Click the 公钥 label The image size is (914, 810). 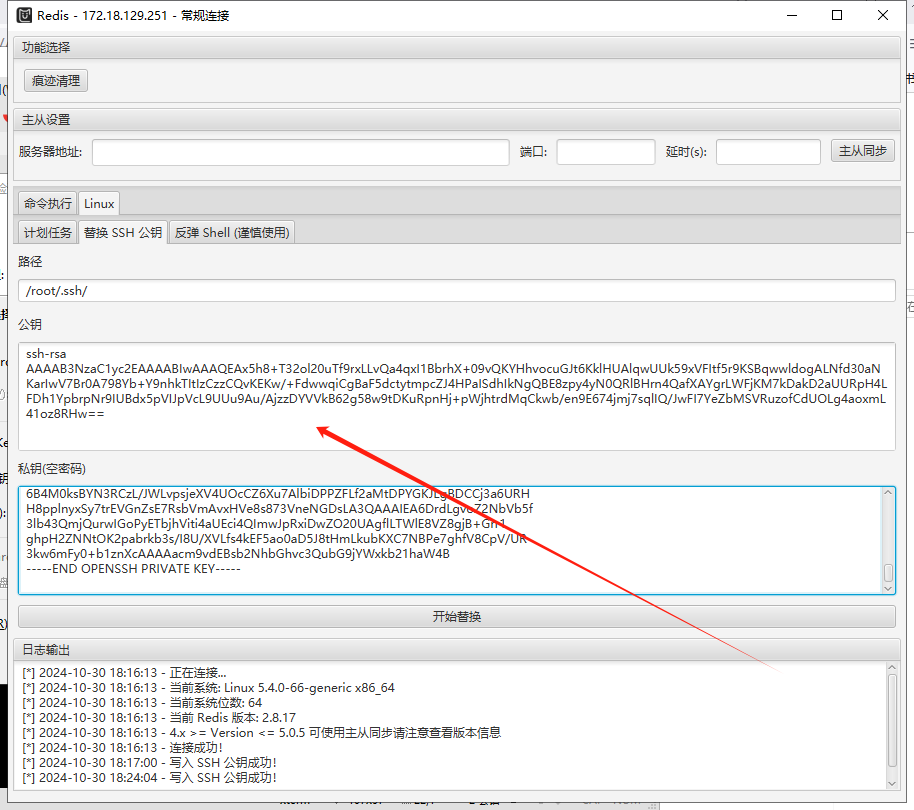(x=30, y=325)
